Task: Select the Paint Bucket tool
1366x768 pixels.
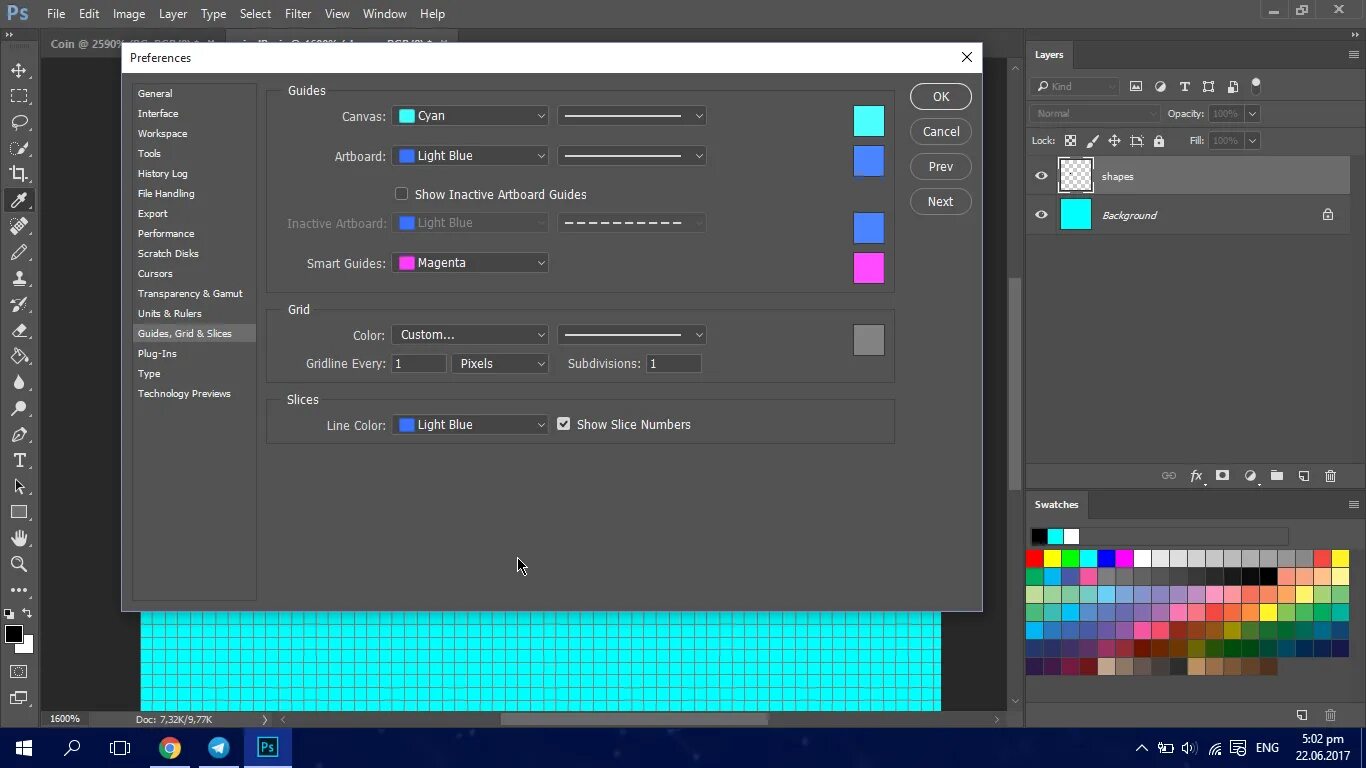Action: tap(18, 356)
